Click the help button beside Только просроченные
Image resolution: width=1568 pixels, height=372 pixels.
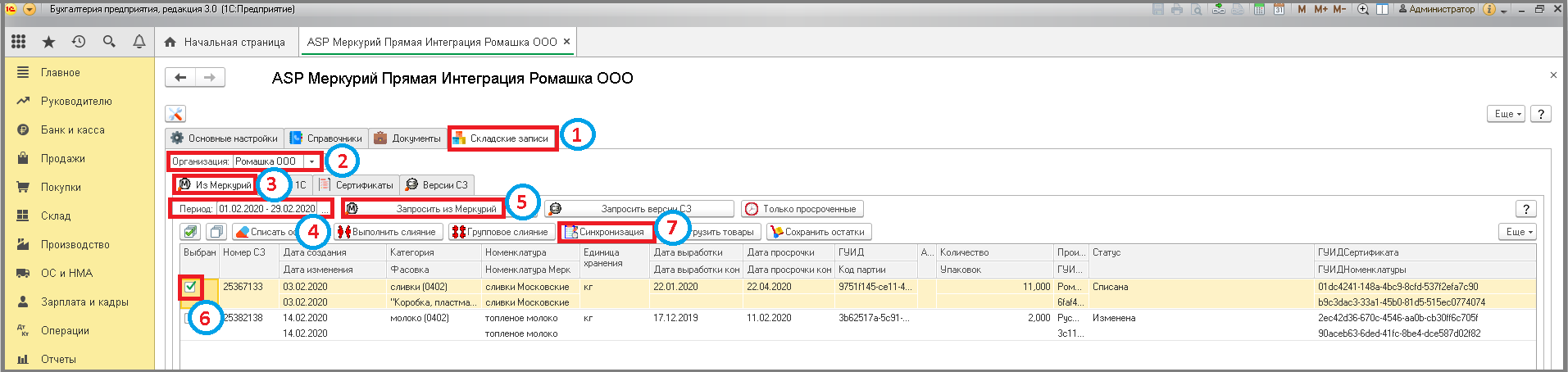click(x=1526, y=209)
